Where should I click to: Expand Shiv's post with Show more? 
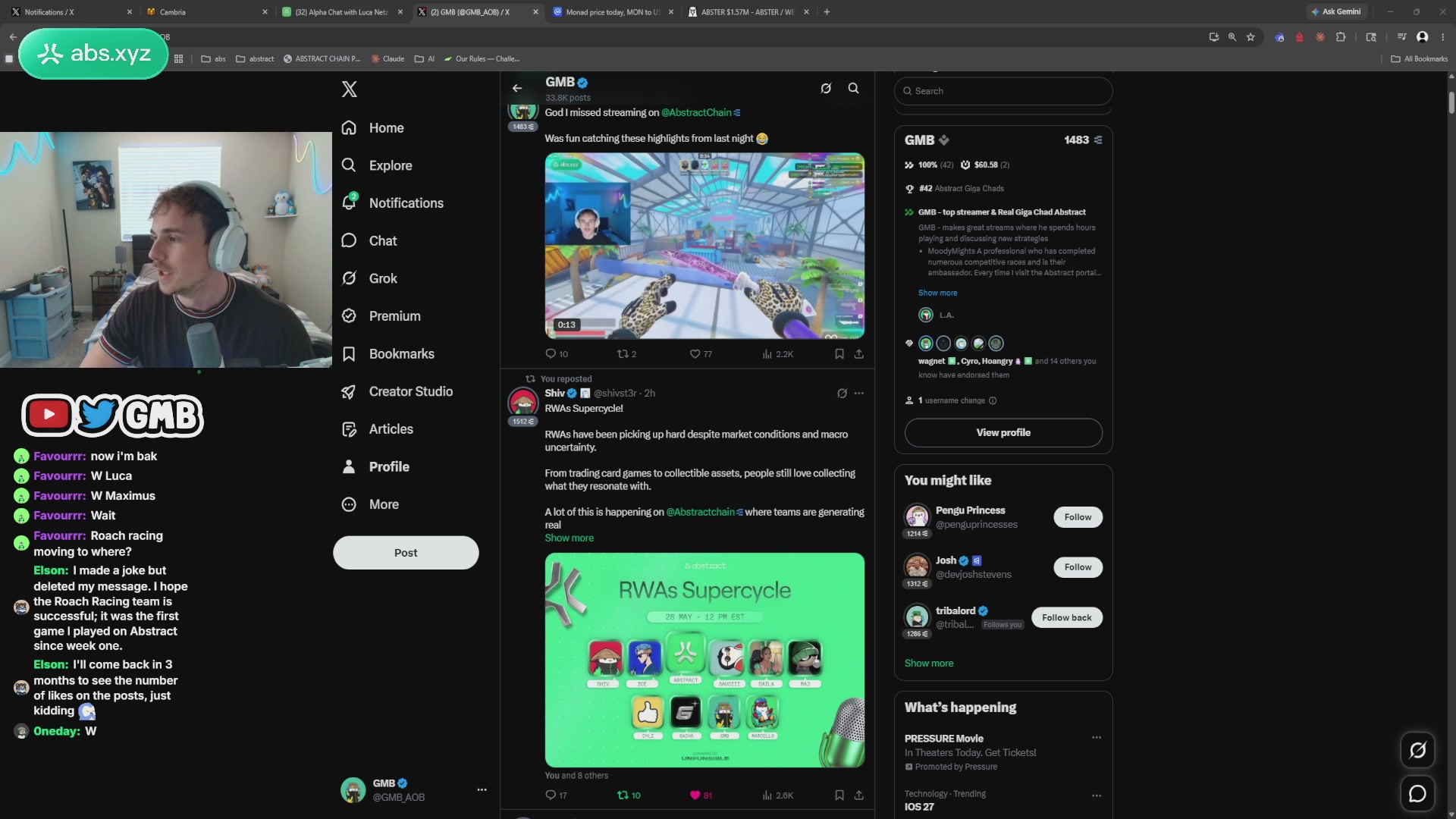click(569, 538)
